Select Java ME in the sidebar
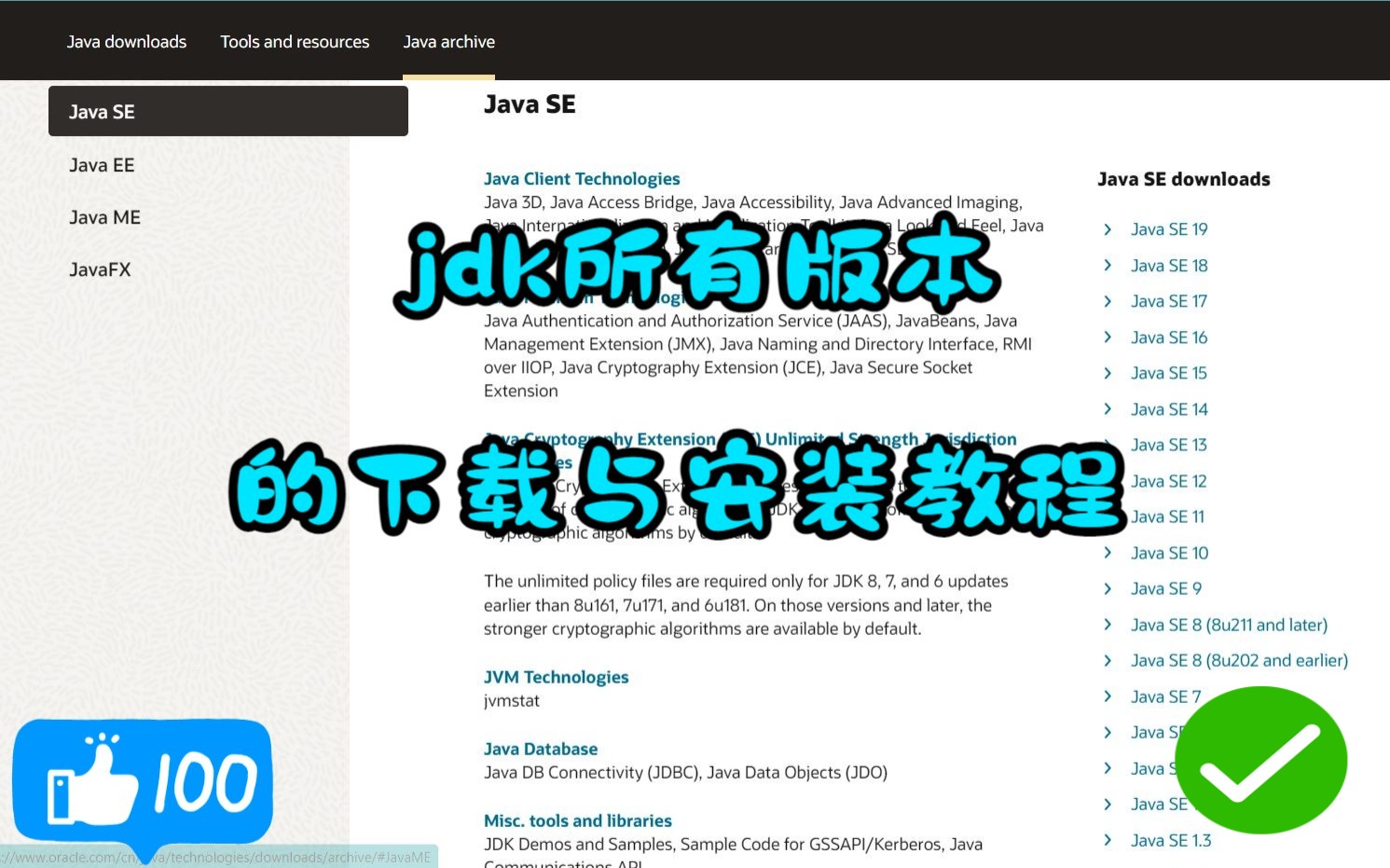 [x=104, y=217]
